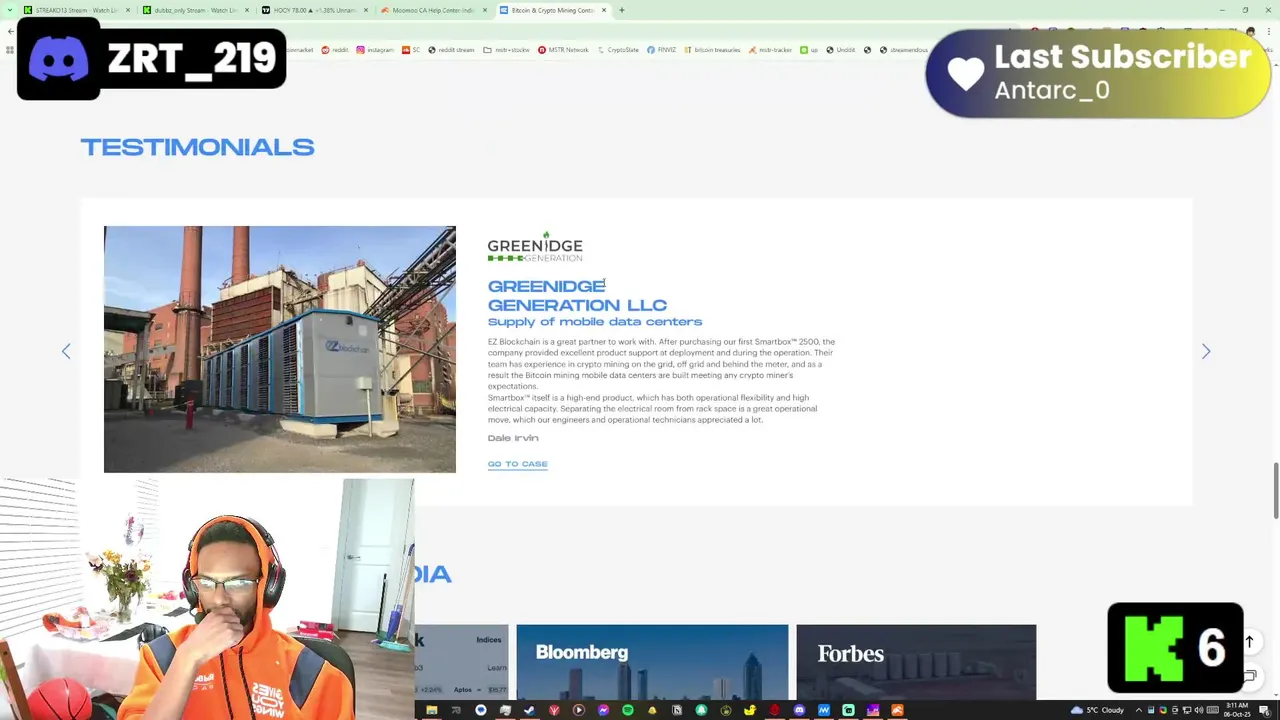Open the clock showing 3:11 AM
This screenshot has width=1280, height=720.
1236,710
